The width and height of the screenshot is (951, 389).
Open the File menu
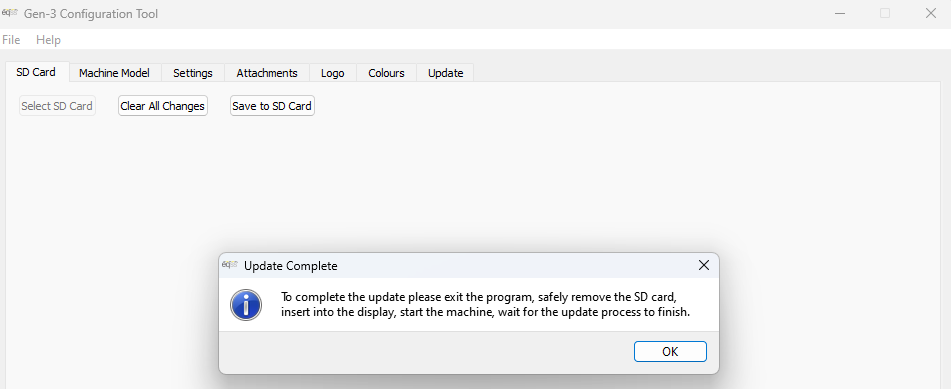coord(11,39)
